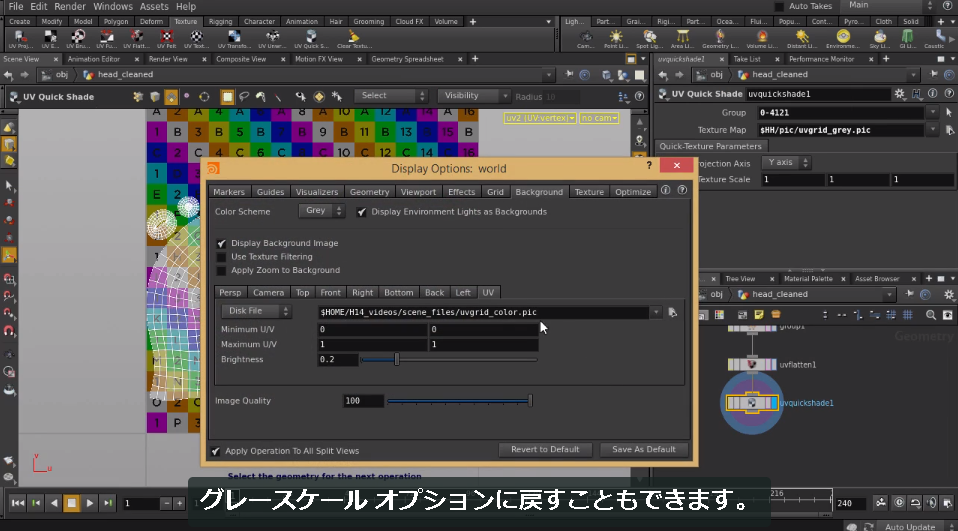Open the Character shelf tab
958x531 pixels.
point(260,21)
